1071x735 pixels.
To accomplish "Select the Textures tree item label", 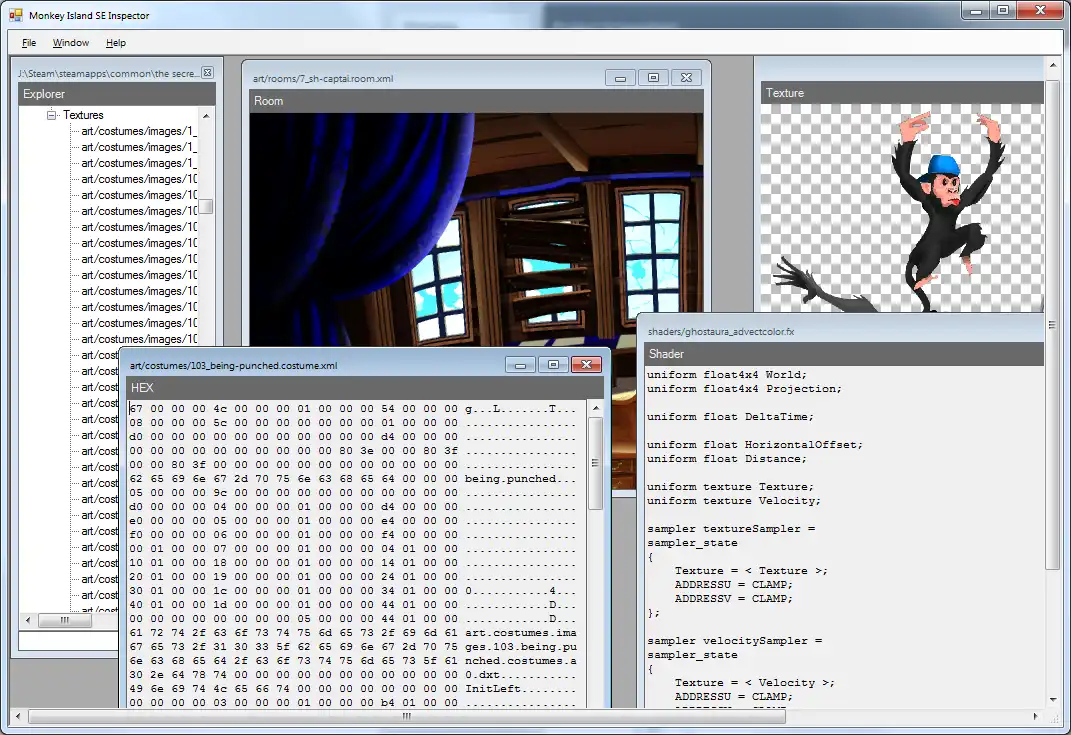I will pyautogui.click(x=83, y=115).
